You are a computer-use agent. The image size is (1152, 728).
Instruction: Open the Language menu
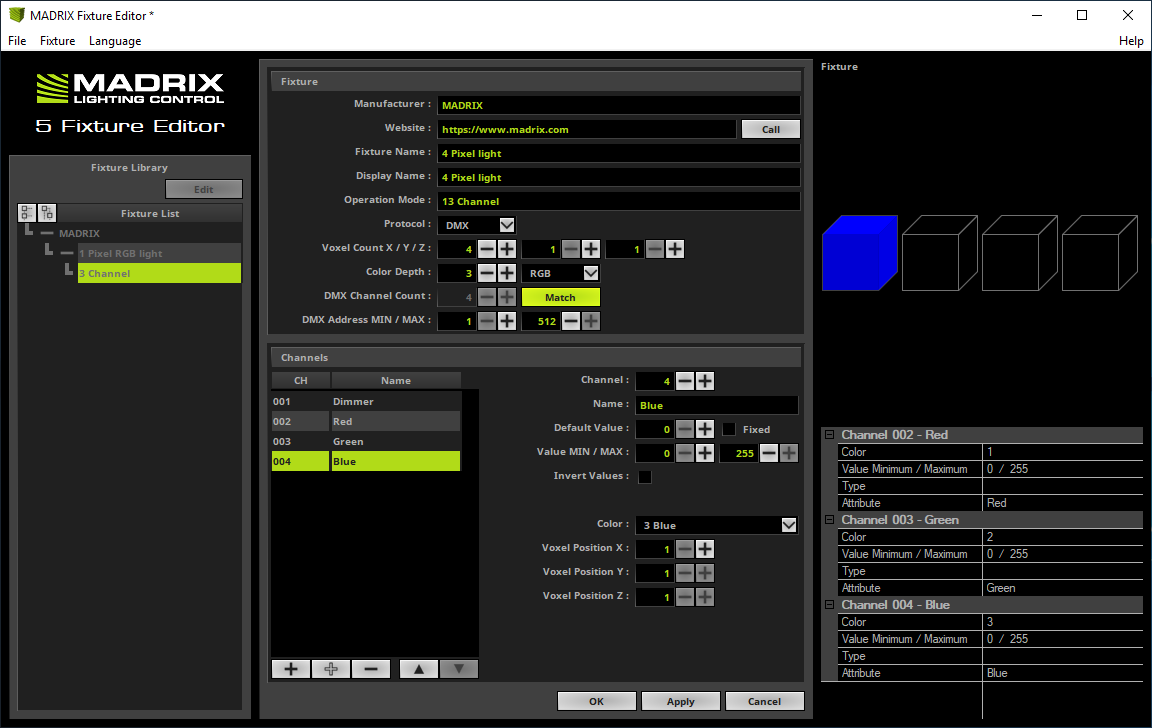(x=115, y=41)
